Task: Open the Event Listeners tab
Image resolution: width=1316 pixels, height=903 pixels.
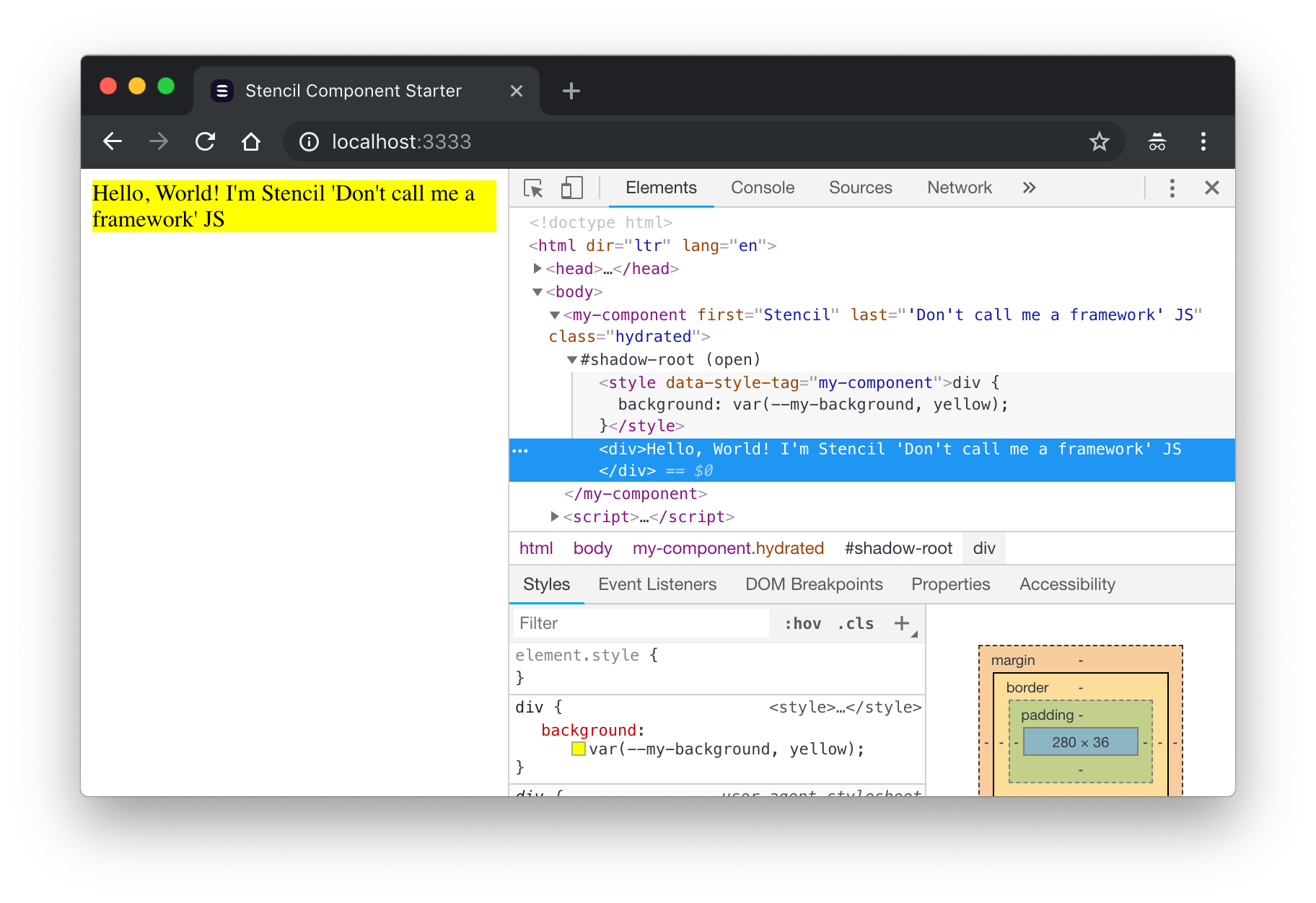Action: click(657, 584)
